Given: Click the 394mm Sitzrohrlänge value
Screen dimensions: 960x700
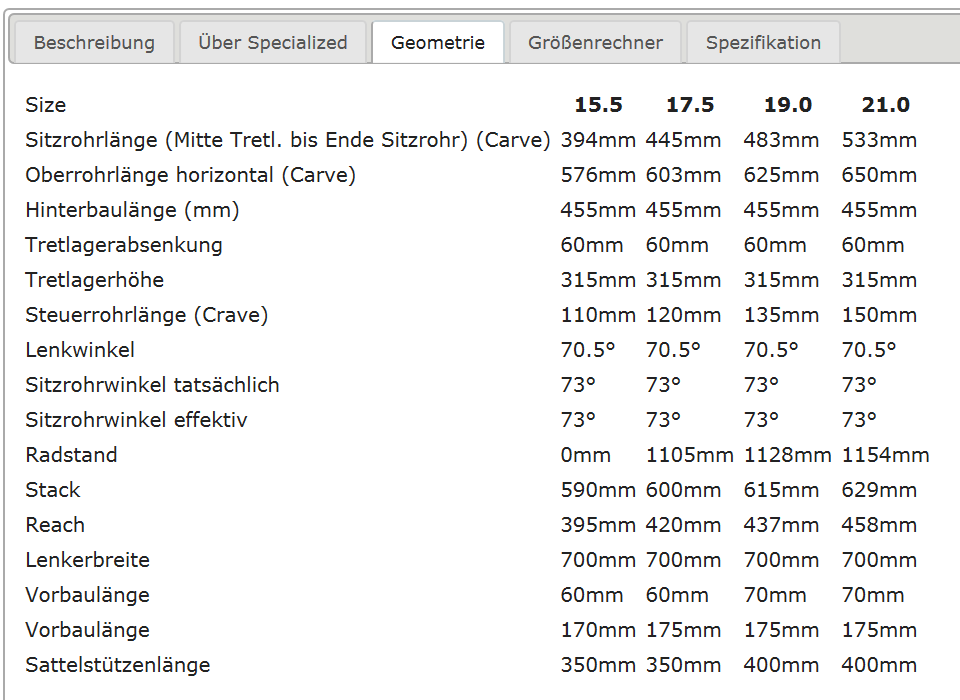Looking at the screenshot, I should click(598, 140).
